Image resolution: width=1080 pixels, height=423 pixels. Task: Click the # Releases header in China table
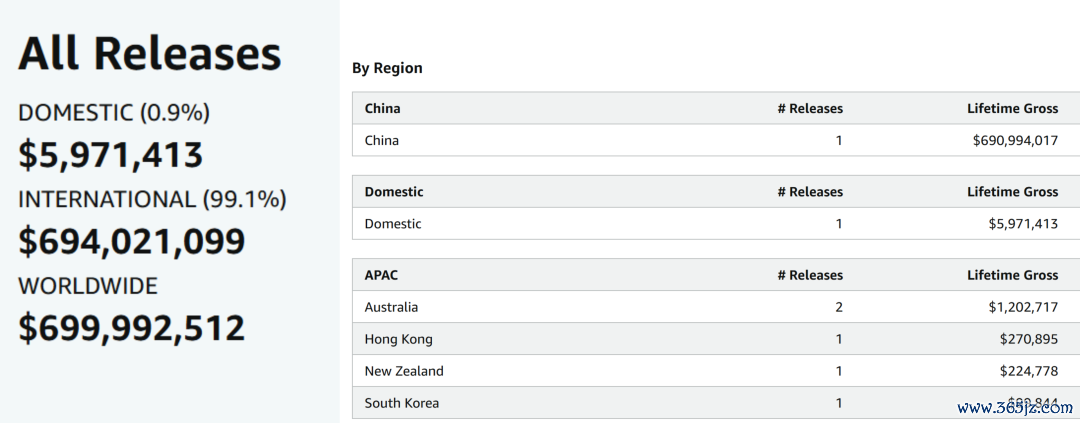(810, 108)
